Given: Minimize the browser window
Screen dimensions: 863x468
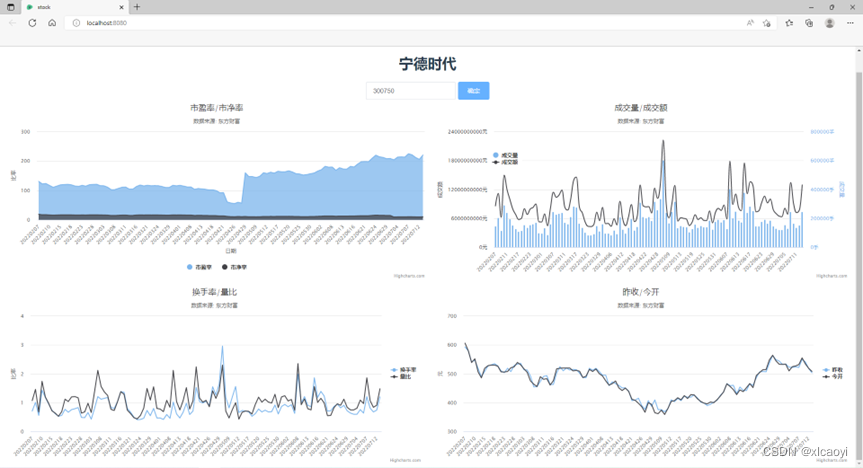Looking at the screenshot, I should point(811,7).
